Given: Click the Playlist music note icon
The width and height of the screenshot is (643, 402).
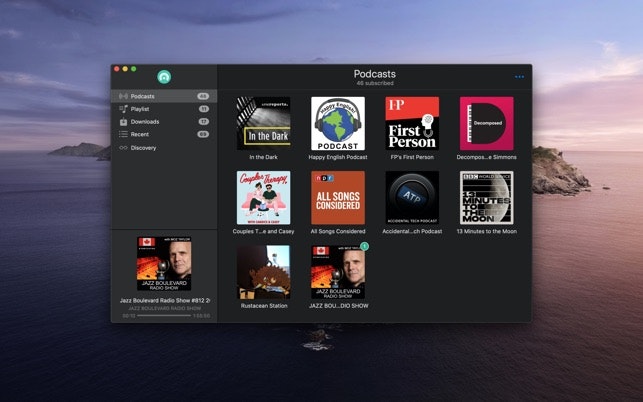Looking at the screenshot, I should point(123,109).
